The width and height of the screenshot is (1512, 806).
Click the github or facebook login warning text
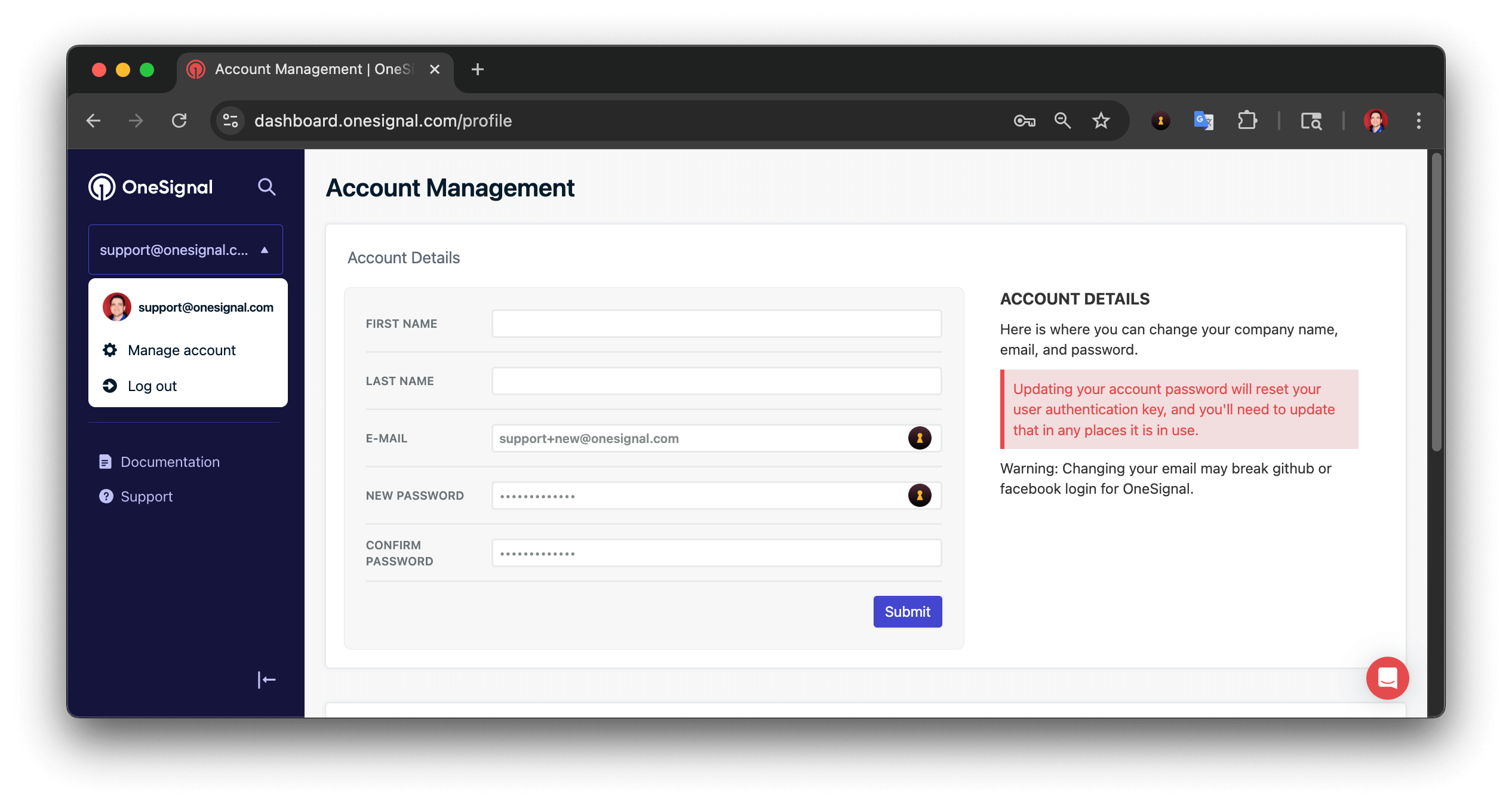coord(1166,479)
